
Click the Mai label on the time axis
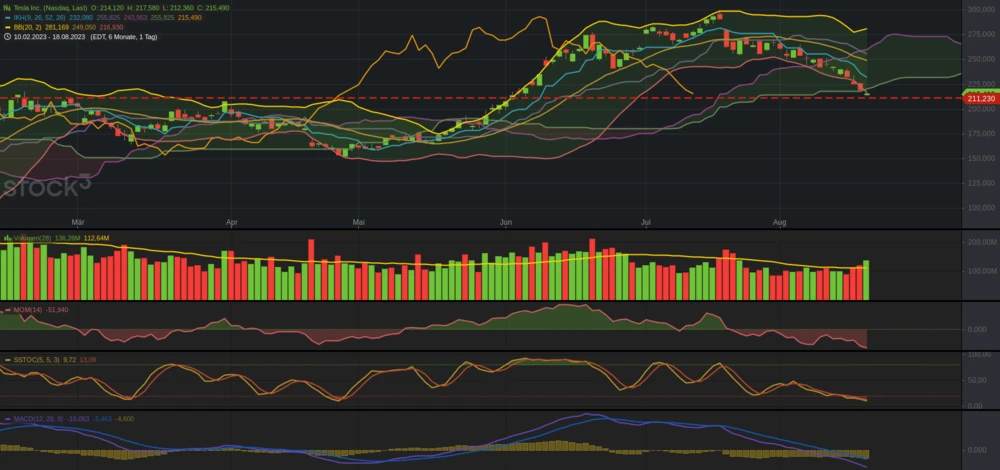[359, 223]
